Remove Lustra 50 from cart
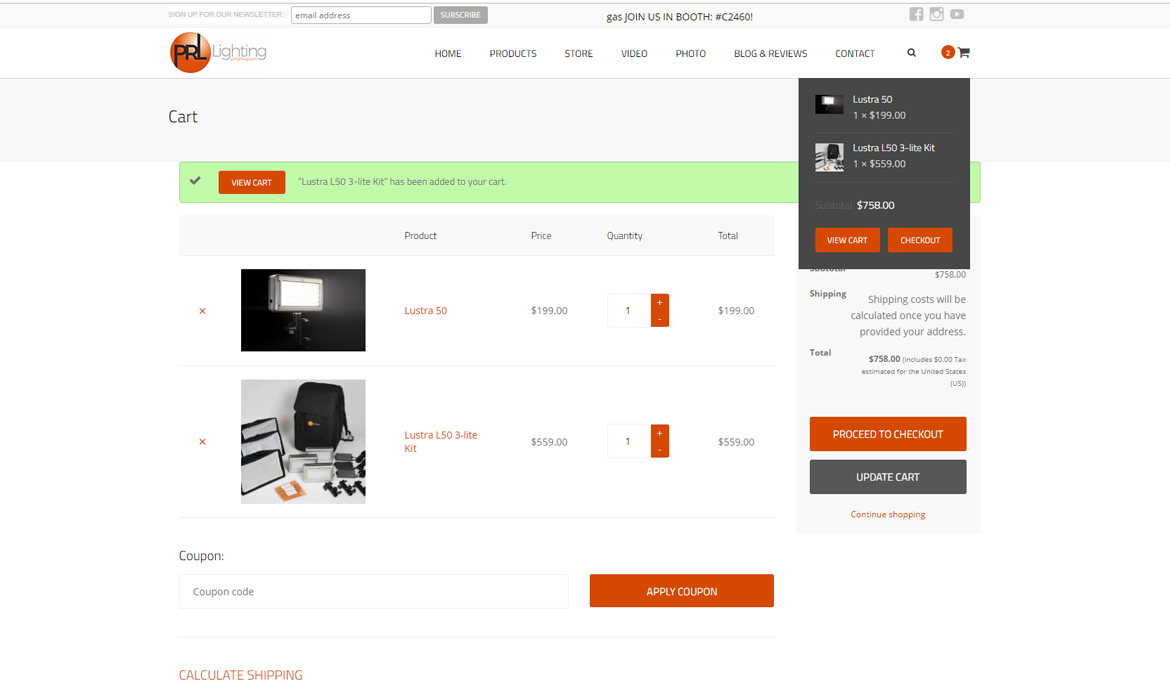This screenshot has height=700, width=1170. [202, 311]
